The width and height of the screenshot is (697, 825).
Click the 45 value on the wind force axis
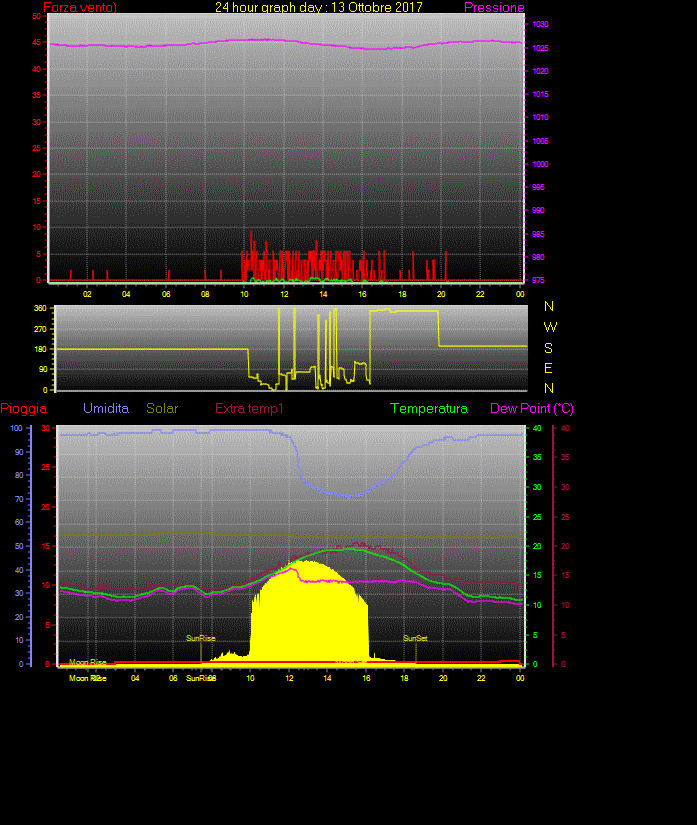[36, 42]
